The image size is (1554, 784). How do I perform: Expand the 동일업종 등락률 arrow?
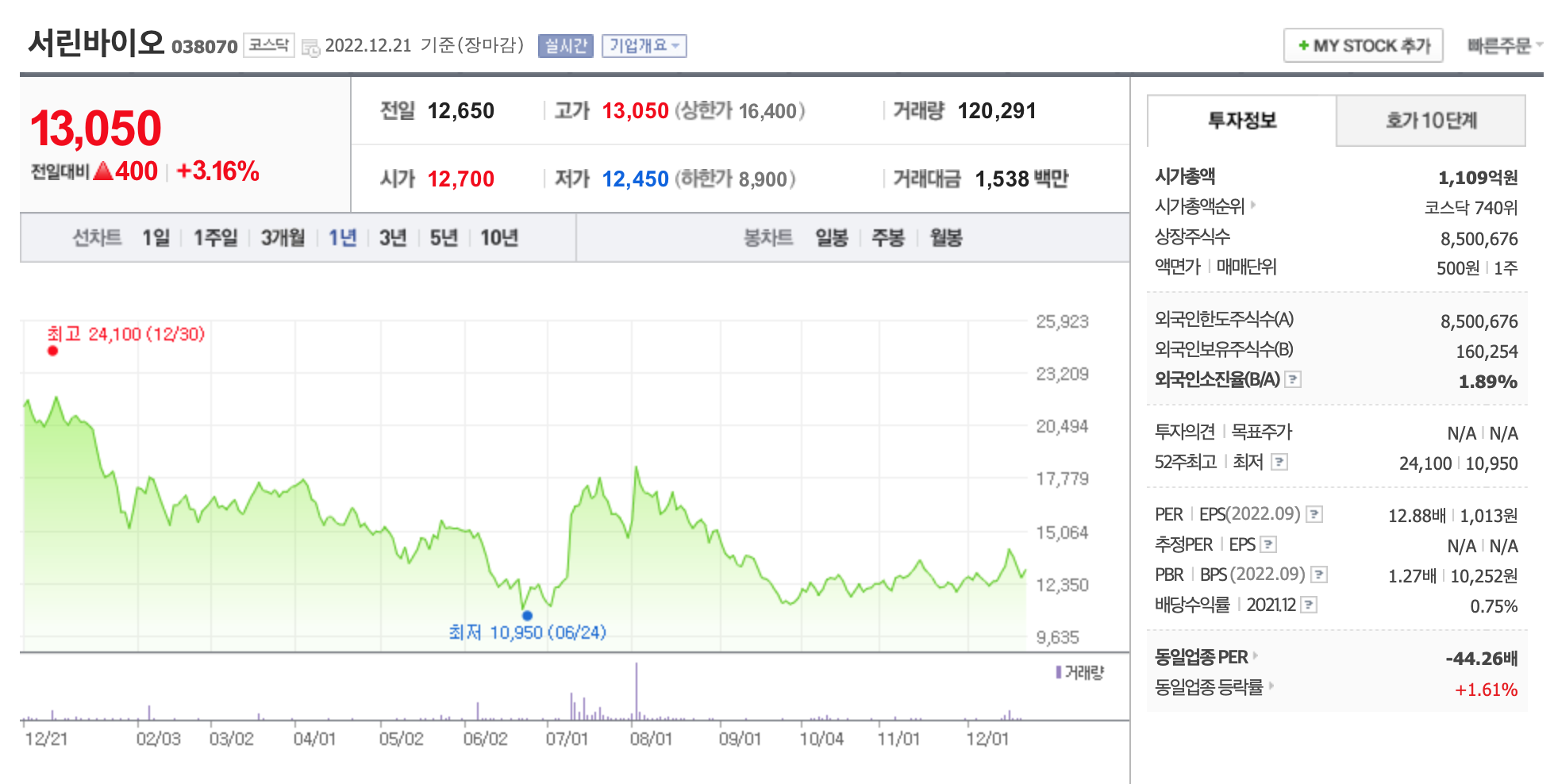[x=1271, y=686]
